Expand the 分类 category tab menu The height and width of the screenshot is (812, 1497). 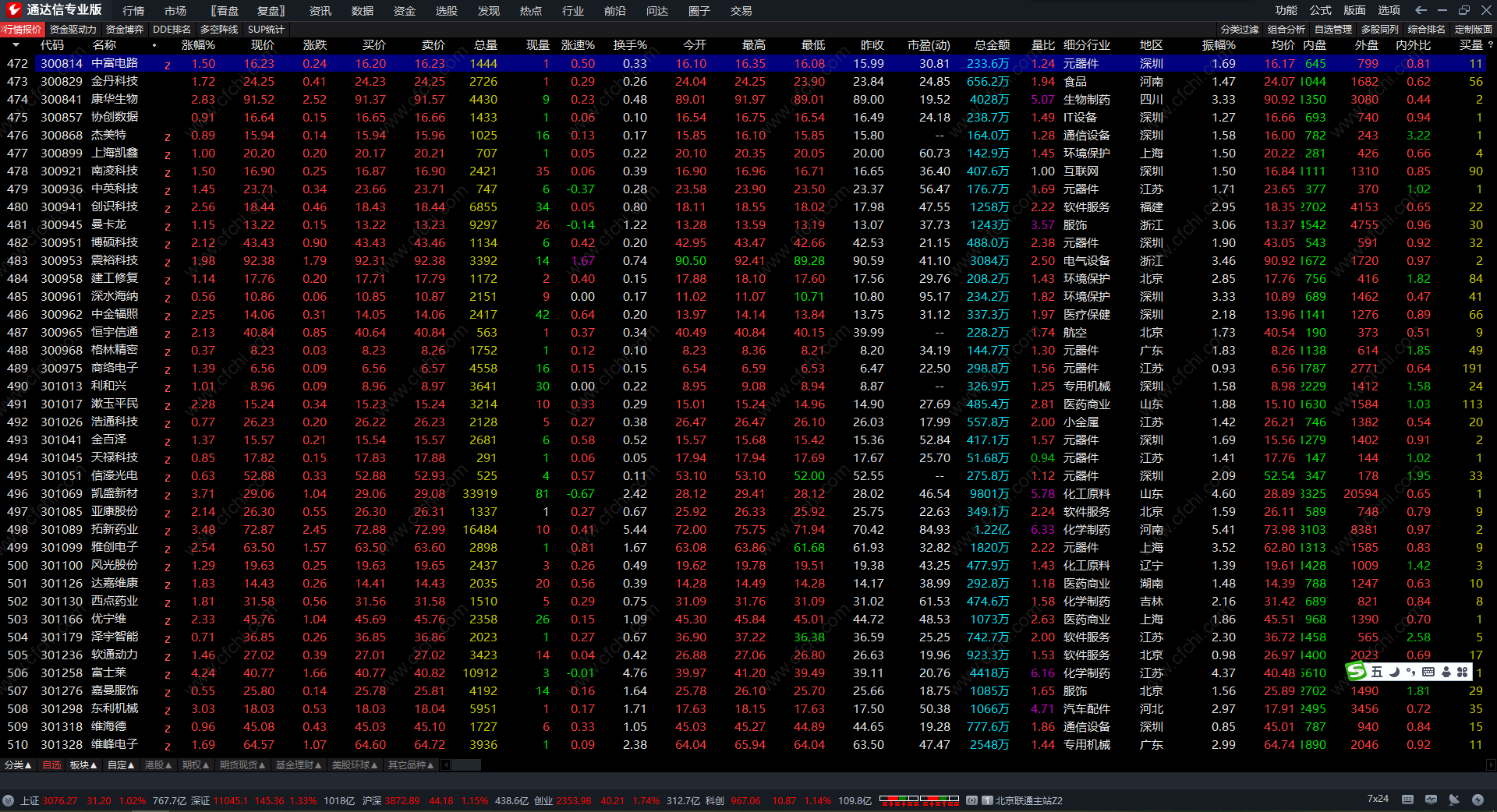pyautogui.click(x=18, y=765)
